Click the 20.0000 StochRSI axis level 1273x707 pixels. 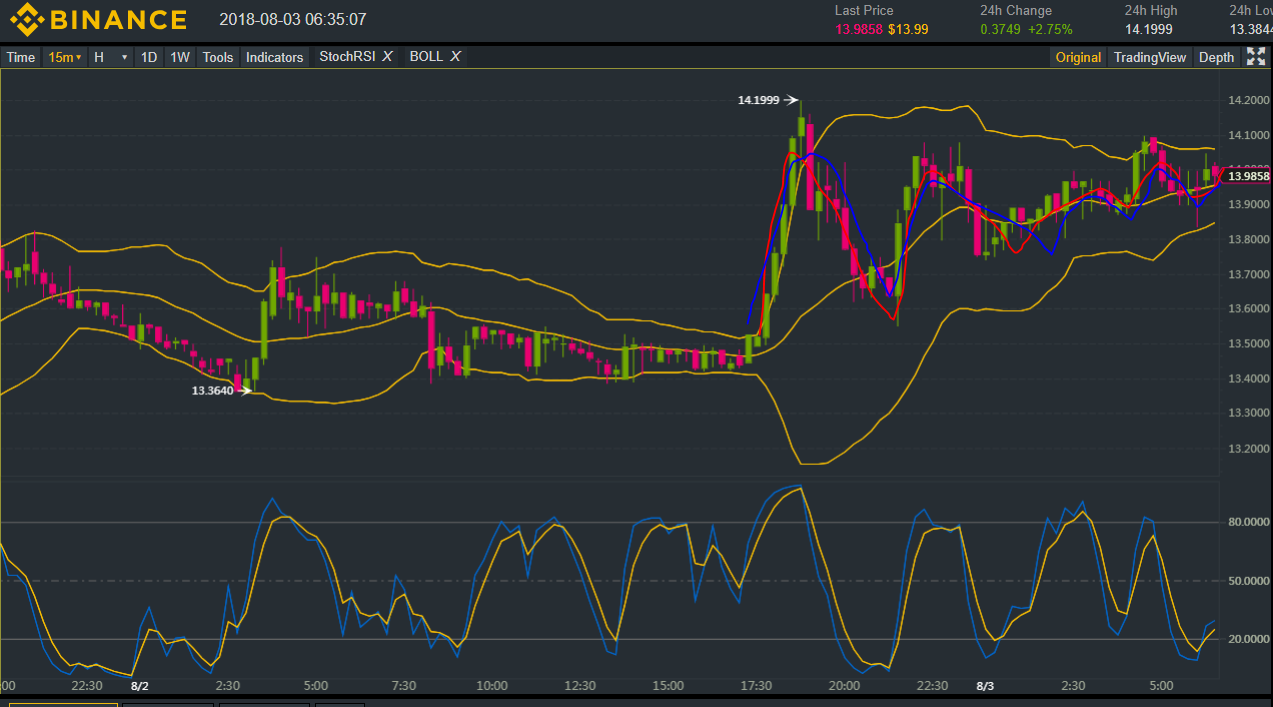pyautogui.click(x=1248, y=639)
